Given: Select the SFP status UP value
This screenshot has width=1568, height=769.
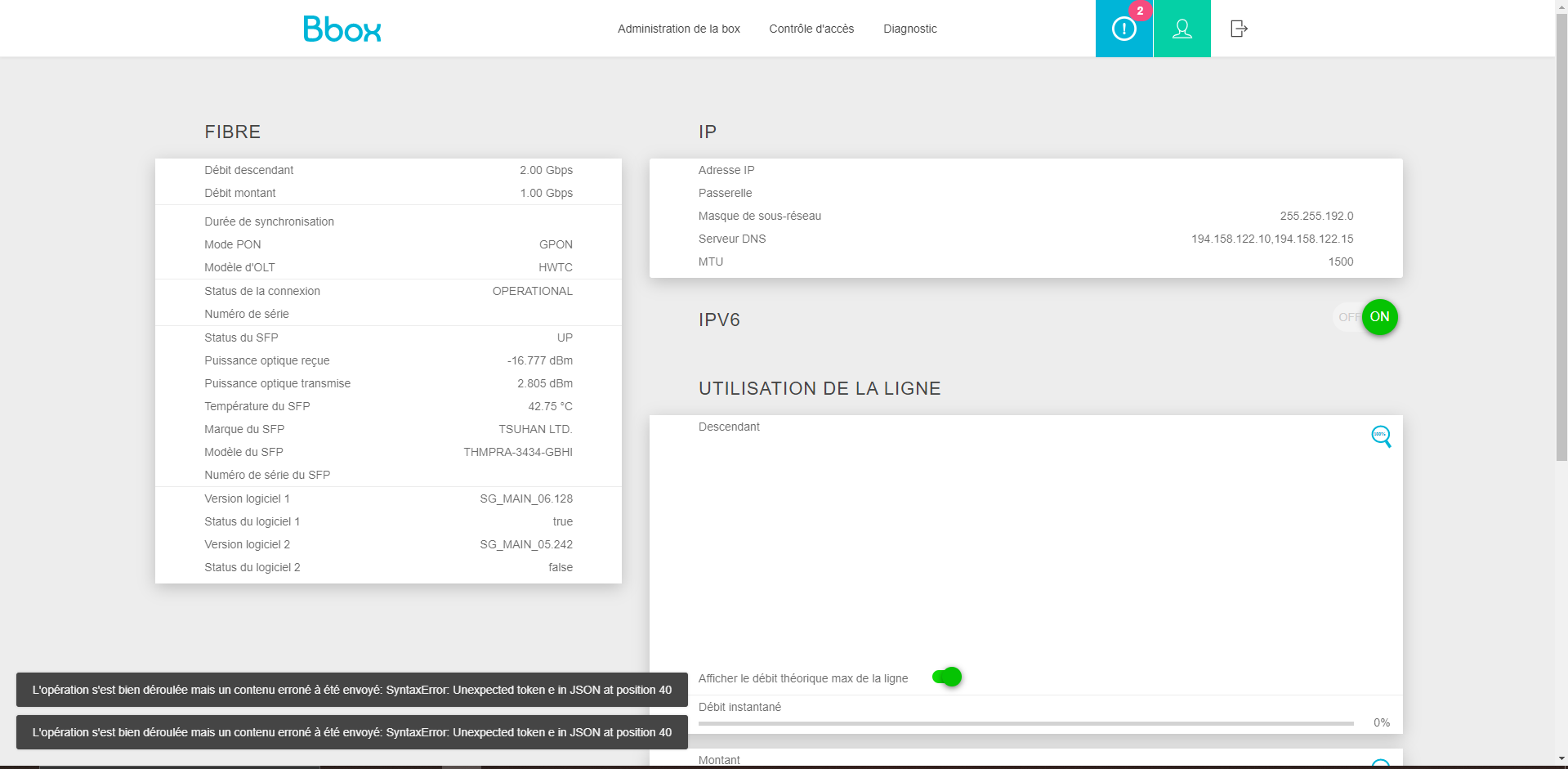Looking at the screenshot, I should [565, 338].
